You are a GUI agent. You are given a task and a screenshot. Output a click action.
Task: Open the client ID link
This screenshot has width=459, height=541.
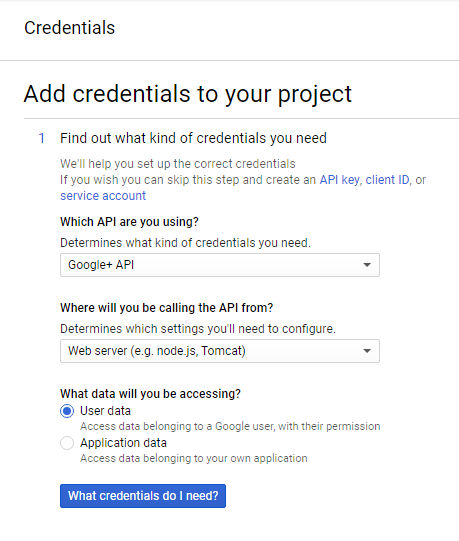click(x=387, y=180)
